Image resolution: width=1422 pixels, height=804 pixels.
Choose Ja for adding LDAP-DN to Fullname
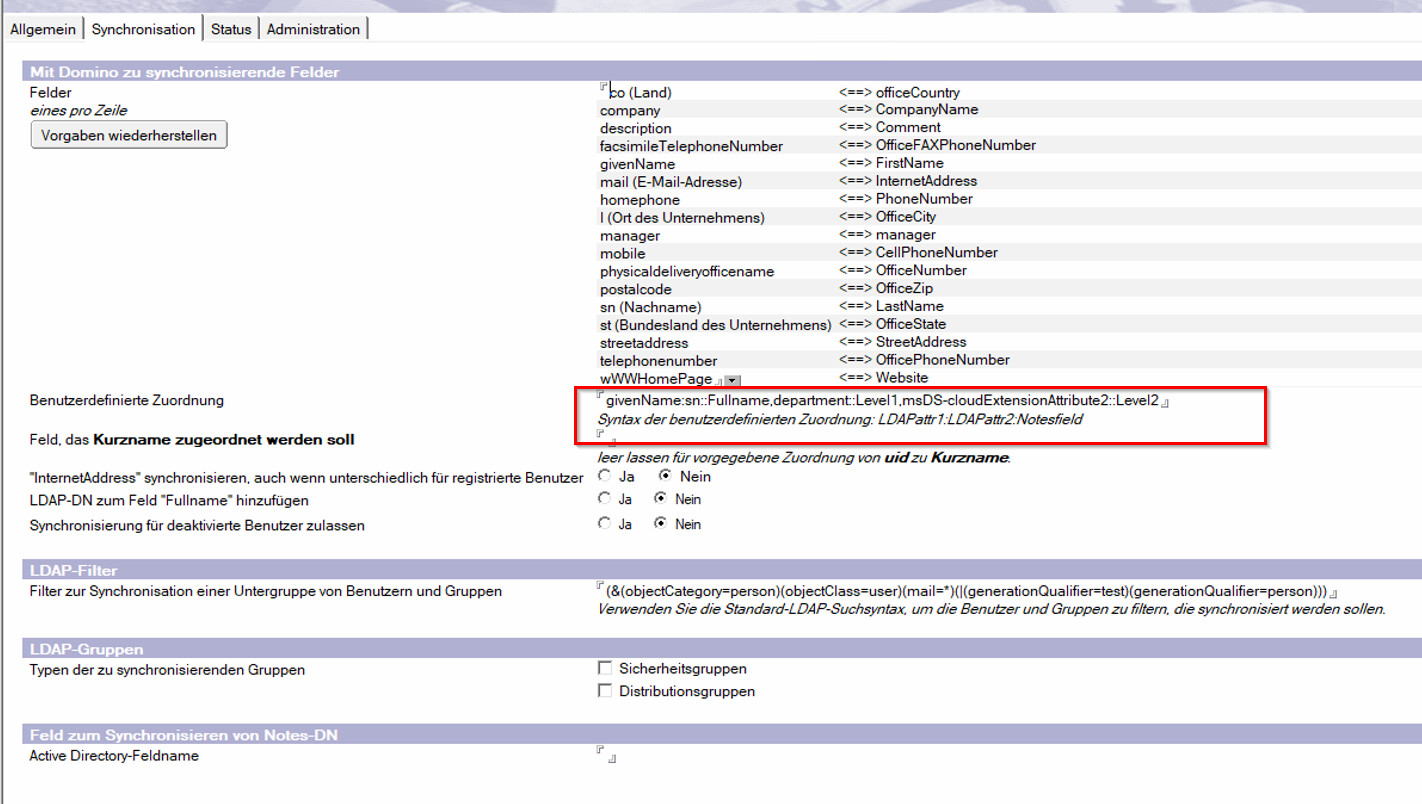coord(605,498)
